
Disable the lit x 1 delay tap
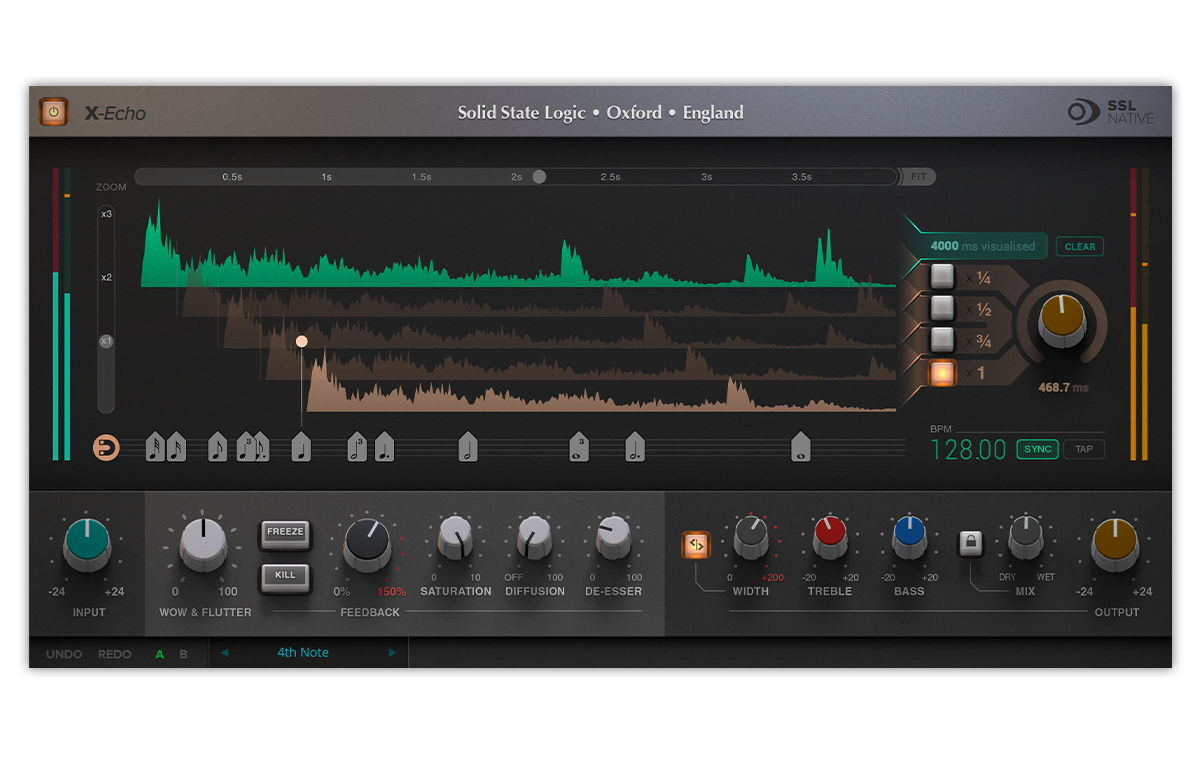pyautogui.click(x=942, y=373)
